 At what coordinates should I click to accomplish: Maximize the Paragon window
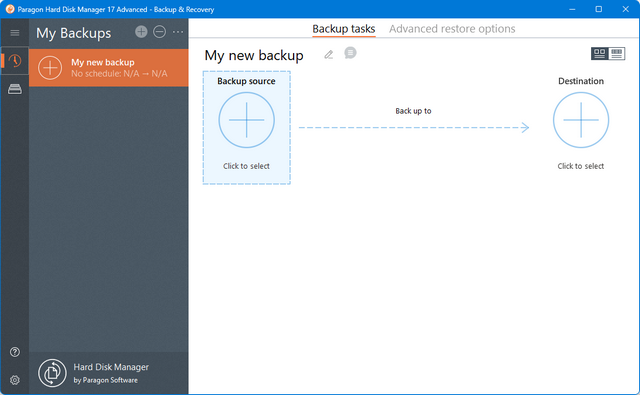click(599, 9)
